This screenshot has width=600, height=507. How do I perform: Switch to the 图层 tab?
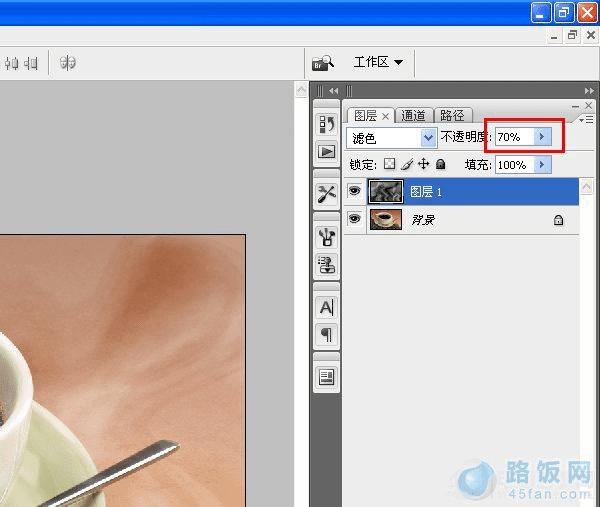click(x=365, y=116)
